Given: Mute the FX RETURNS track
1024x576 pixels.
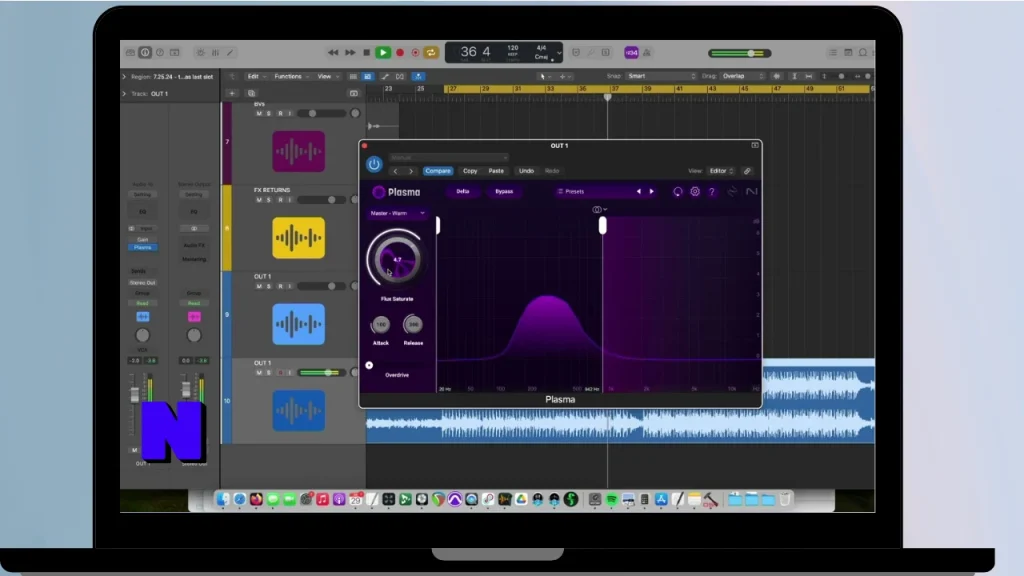Looking at the screenshot, I should coord(259,200).
